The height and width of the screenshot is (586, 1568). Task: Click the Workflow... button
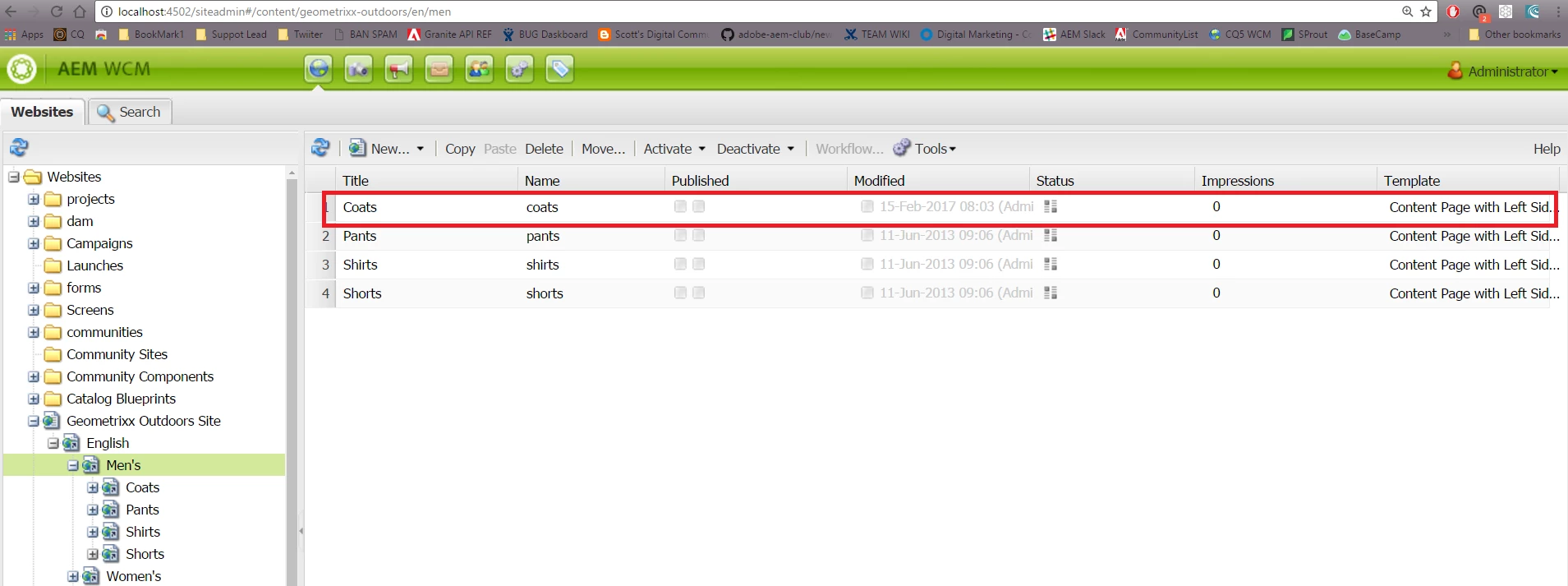point(849,149)
